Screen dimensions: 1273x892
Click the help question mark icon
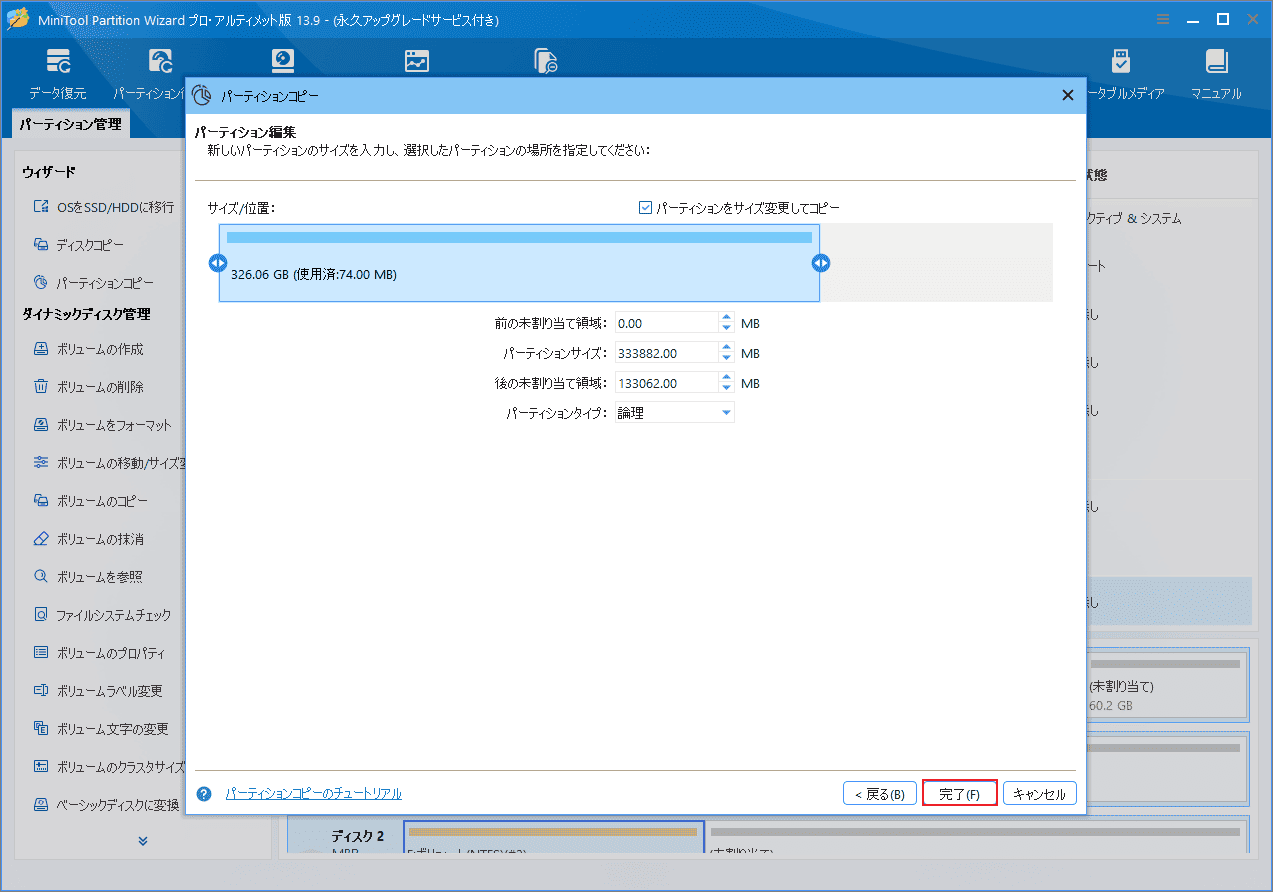(x=204, y=794)
